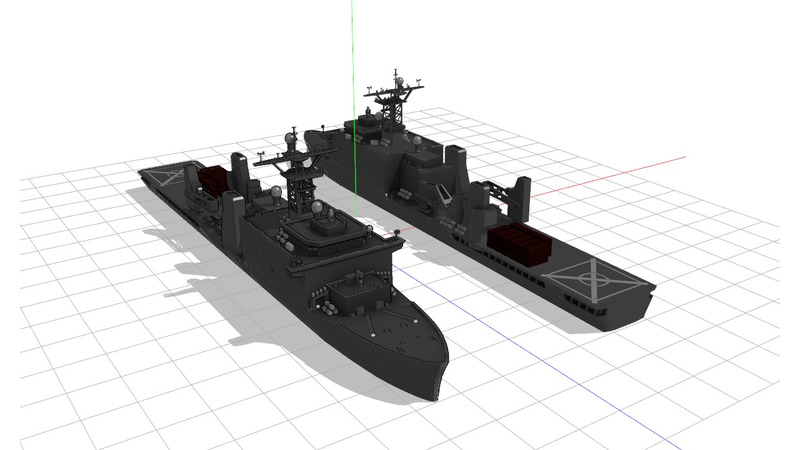Viewport: 800px width, 450px height.
Task: Click the front ship's bow deck
Action: (x=393, y=332)
